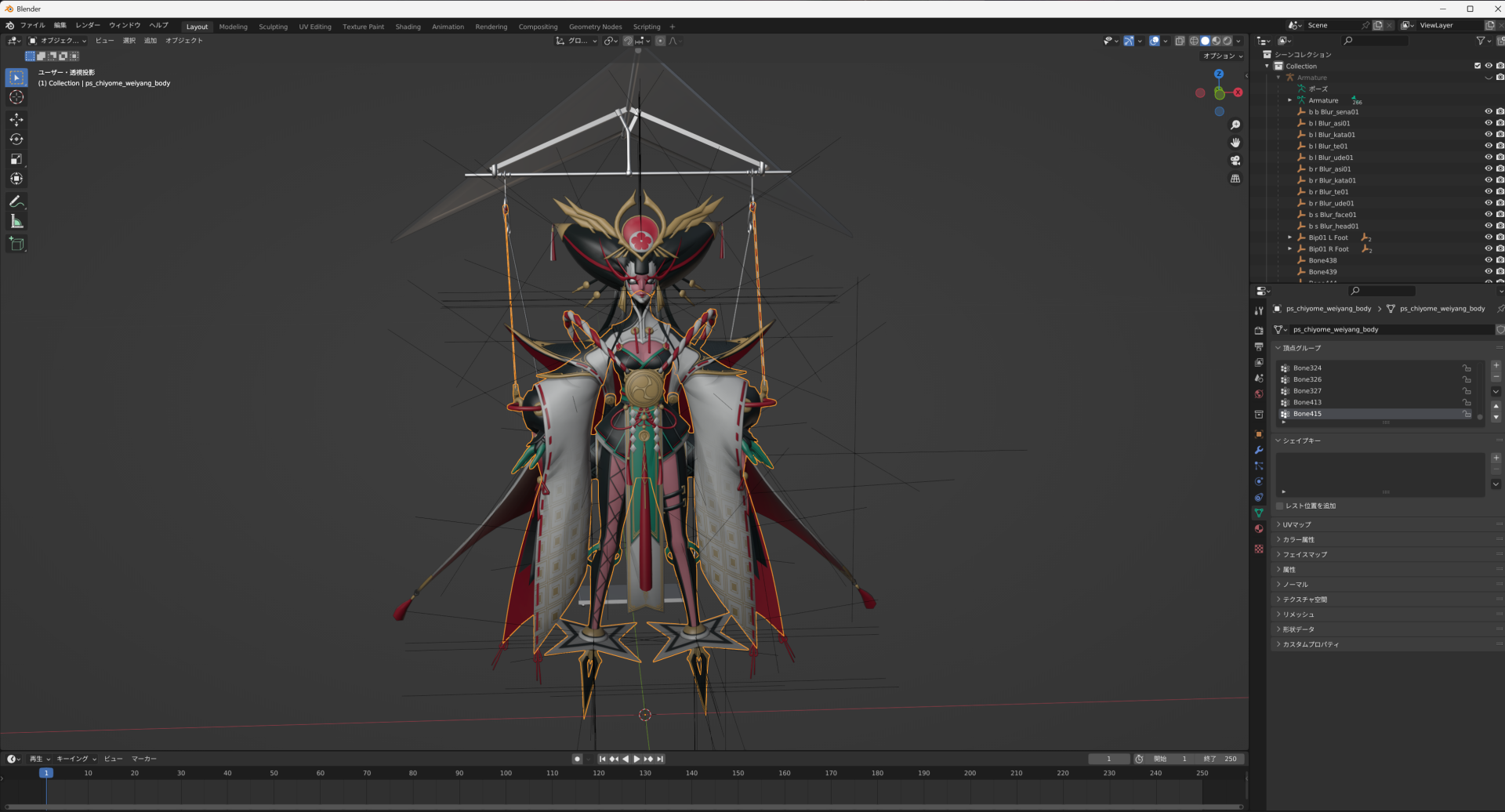This screenshot has height=812, width=1505.
Task: Open the レンダー menu
Action: click(x=88, y=25)
